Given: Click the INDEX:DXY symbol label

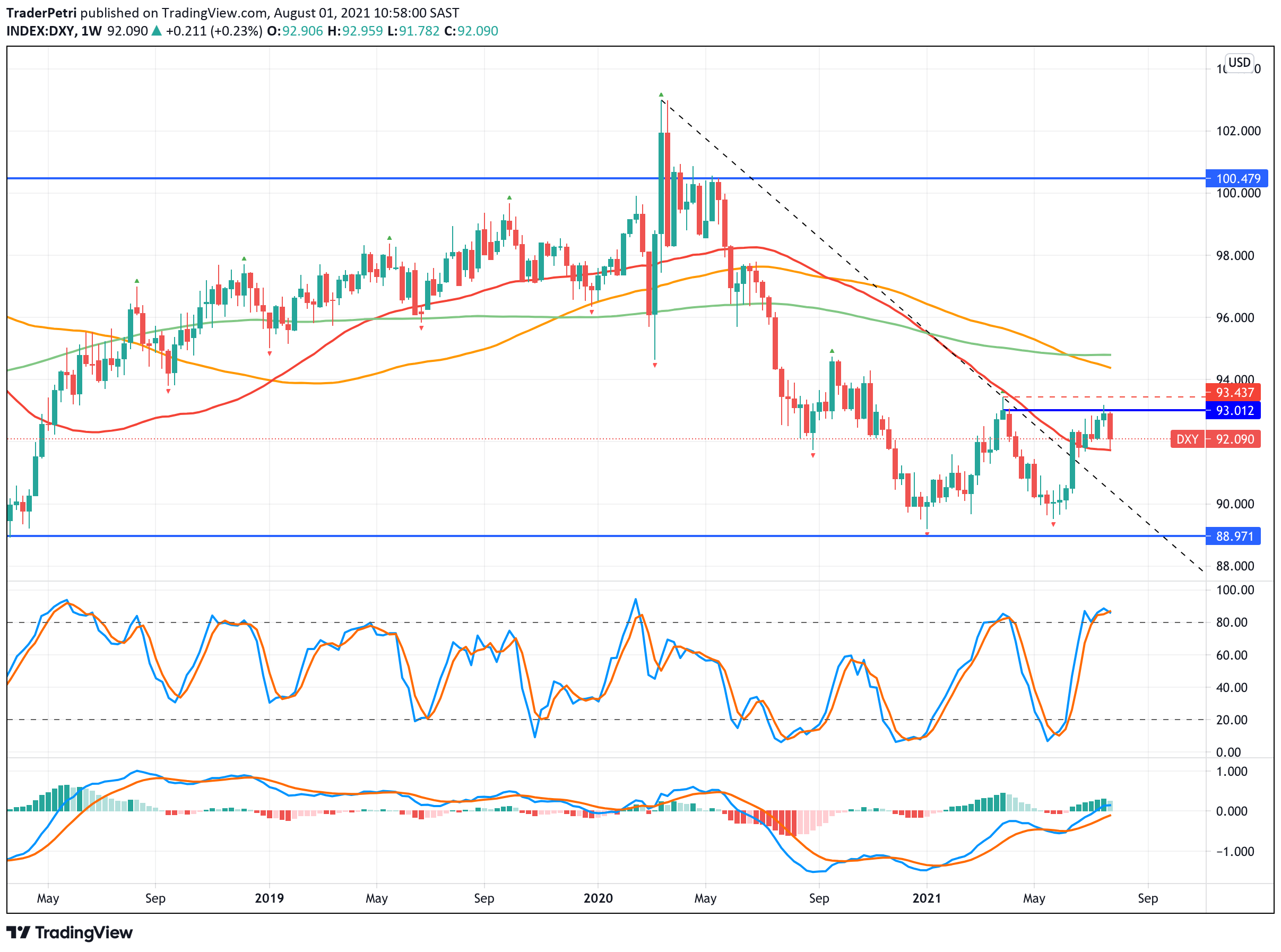Looking at the screenshot, I should 40,31.
